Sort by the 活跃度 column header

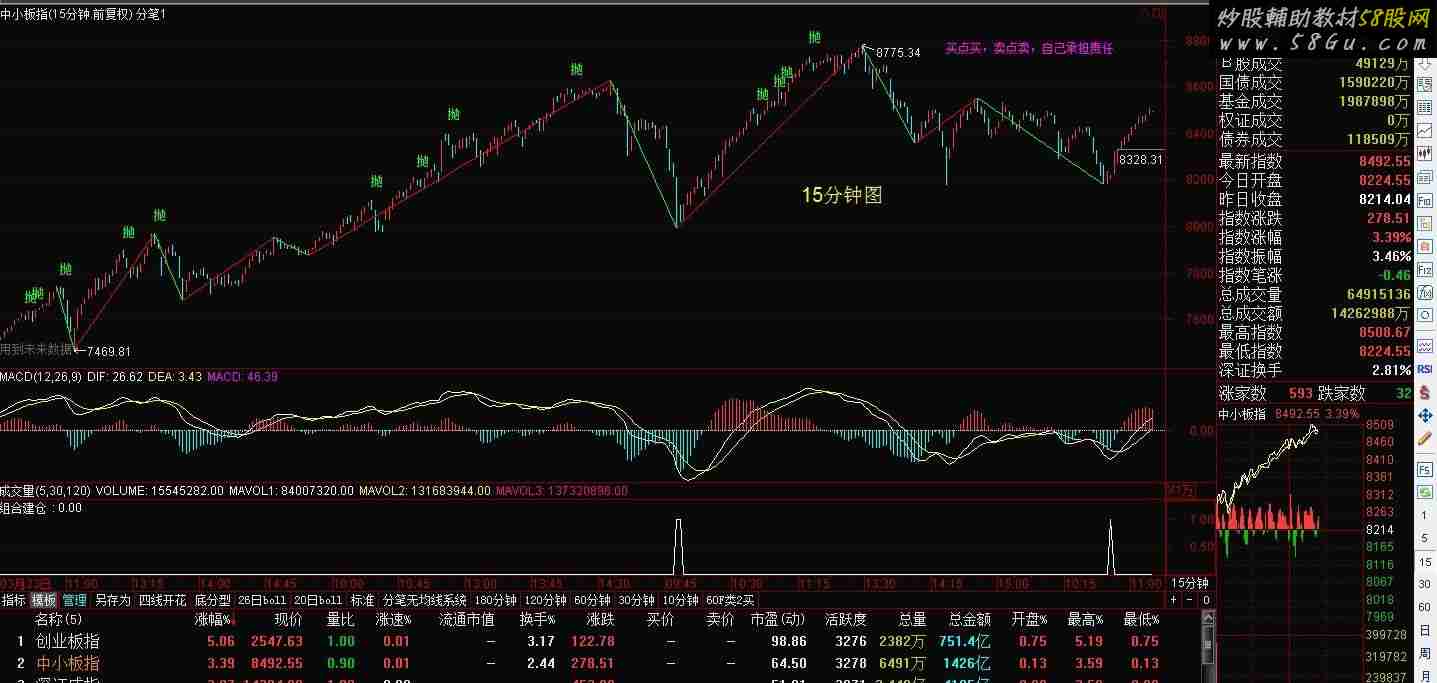tap(846, 620)
